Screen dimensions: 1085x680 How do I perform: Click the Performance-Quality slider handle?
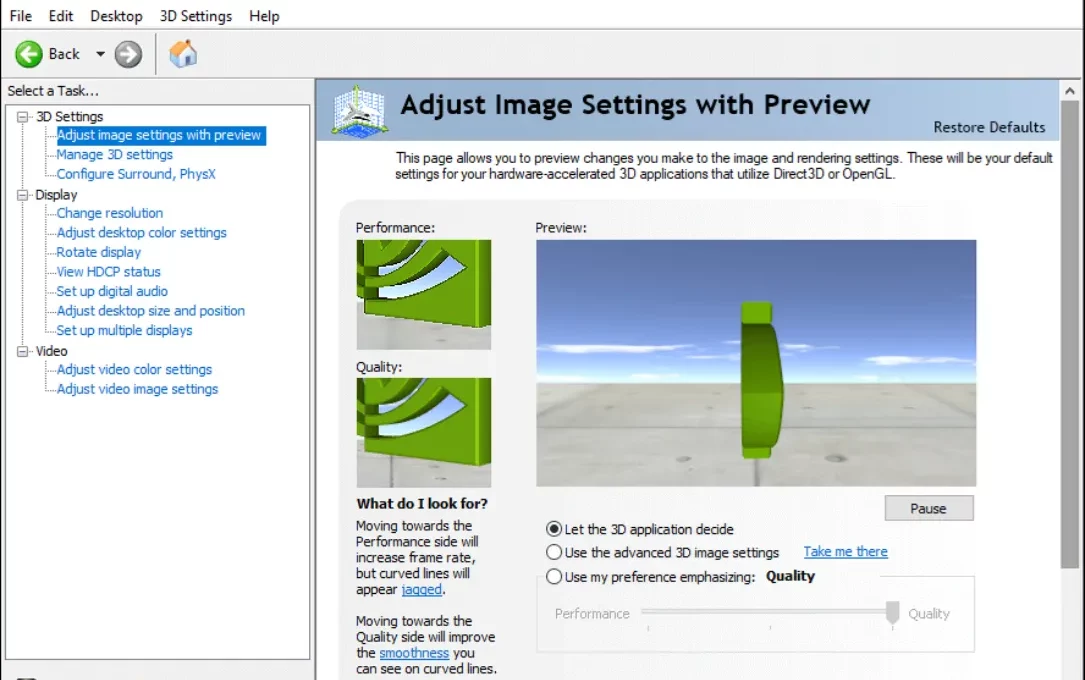click(893, 612)
